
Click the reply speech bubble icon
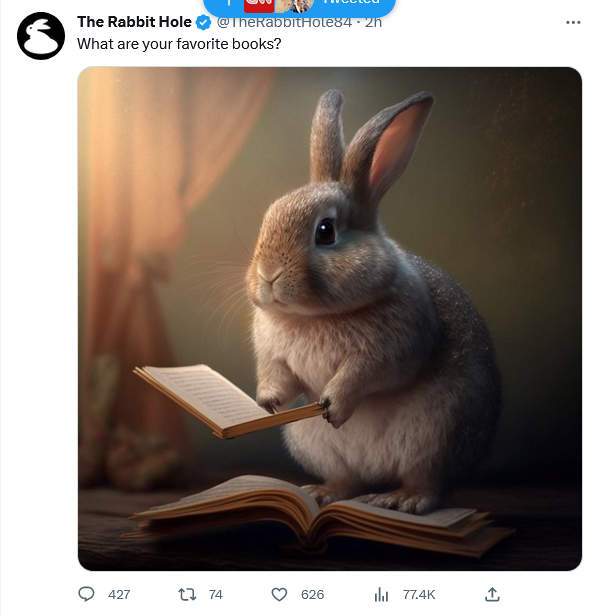[x=86, y=594]
